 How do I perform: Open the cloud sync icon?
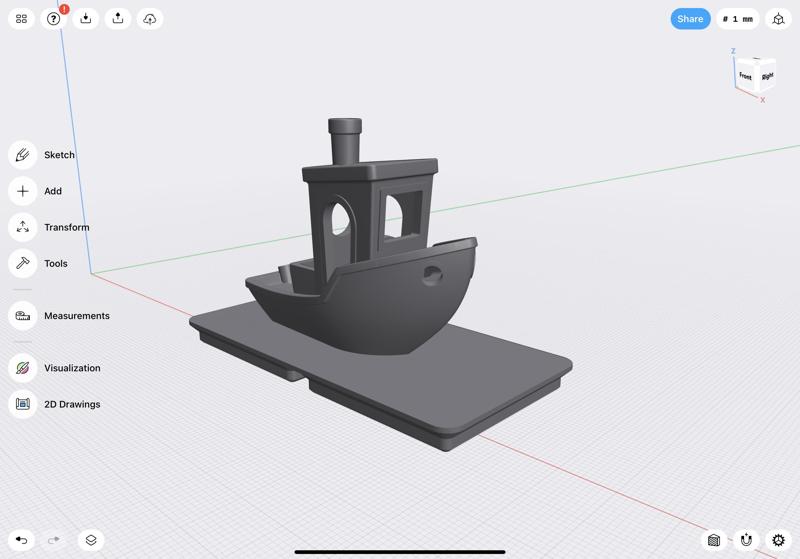point(150,19)
